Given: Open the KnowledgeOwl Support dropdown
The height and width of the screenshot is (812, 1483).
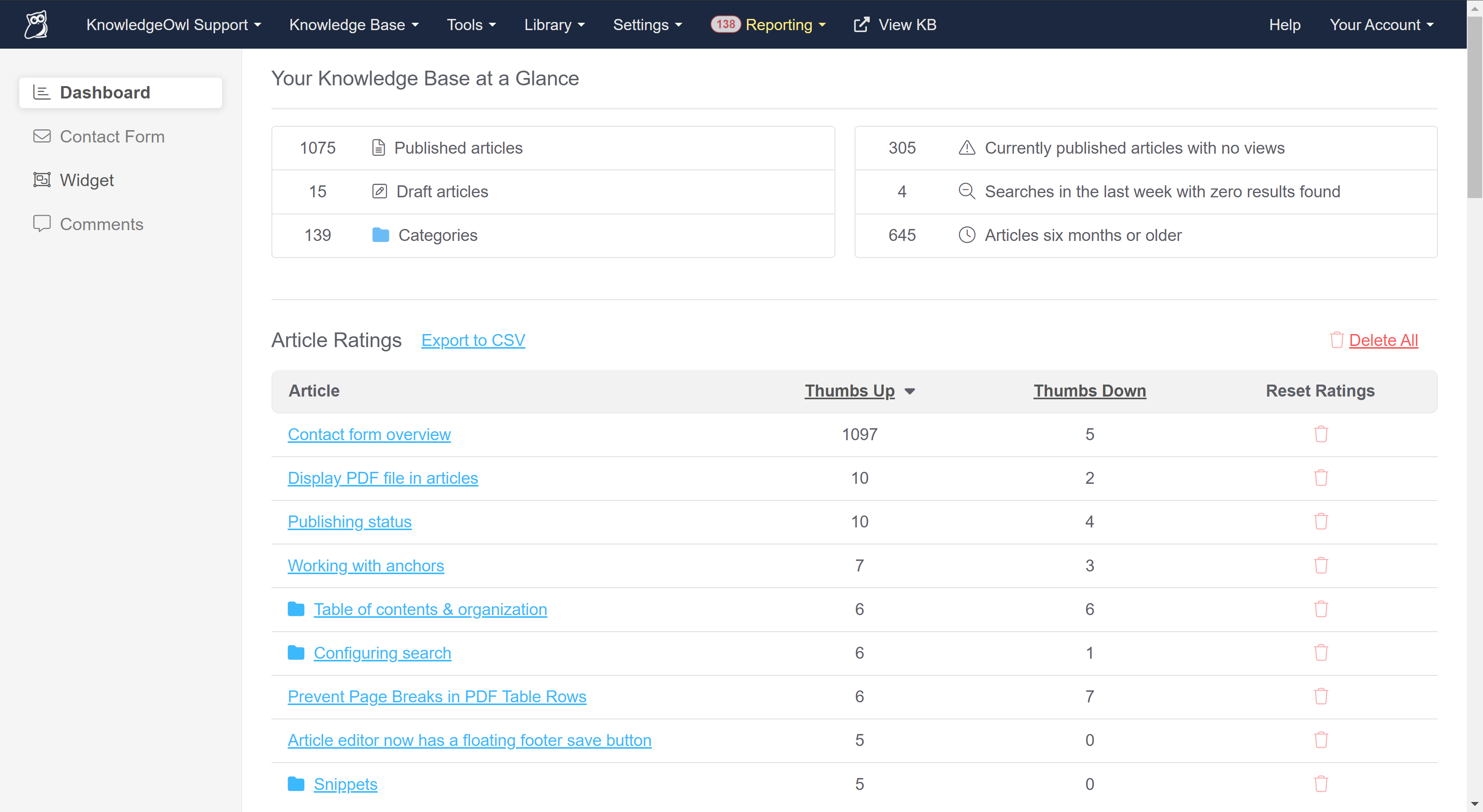Looking at the screenshot, I should [173, 25].
